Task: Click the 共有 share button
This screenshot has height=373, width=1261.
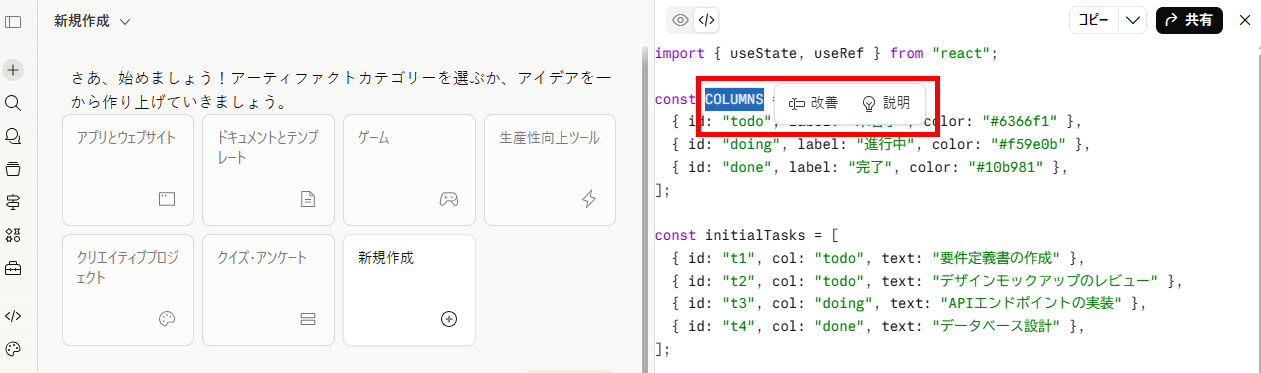Action: [x=1189, y=20]
